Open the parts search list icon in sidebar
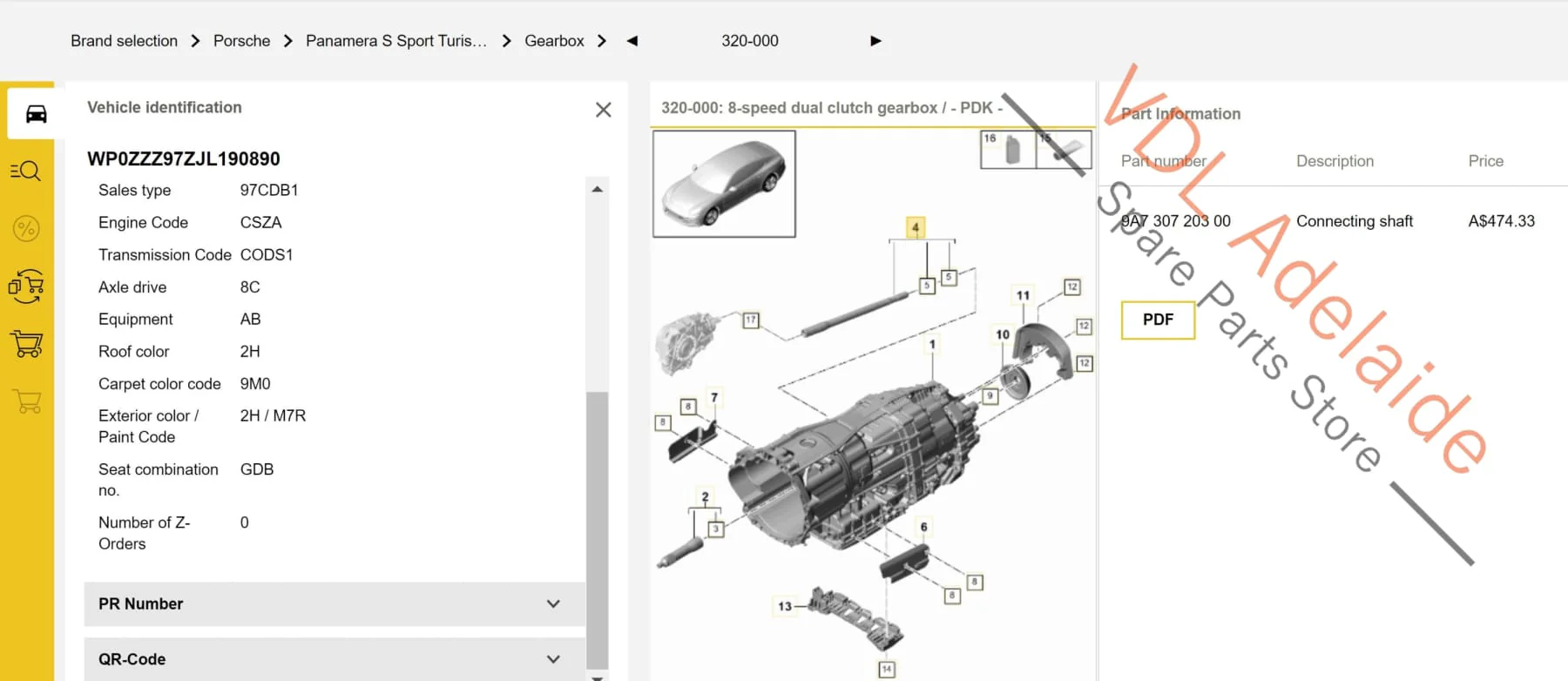 25,171
